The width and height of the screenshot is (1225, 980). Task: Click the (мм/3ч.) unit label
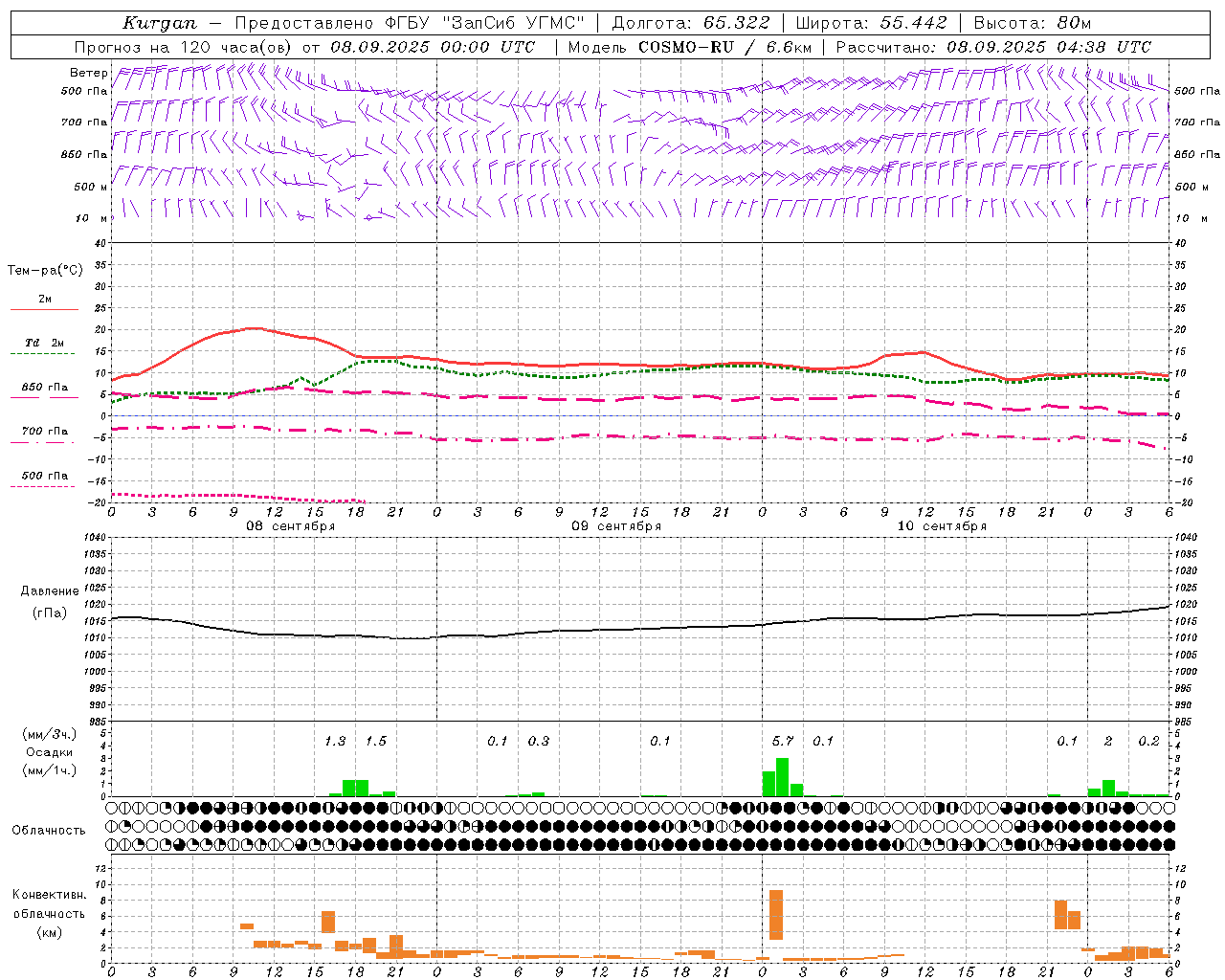point(50,734)
